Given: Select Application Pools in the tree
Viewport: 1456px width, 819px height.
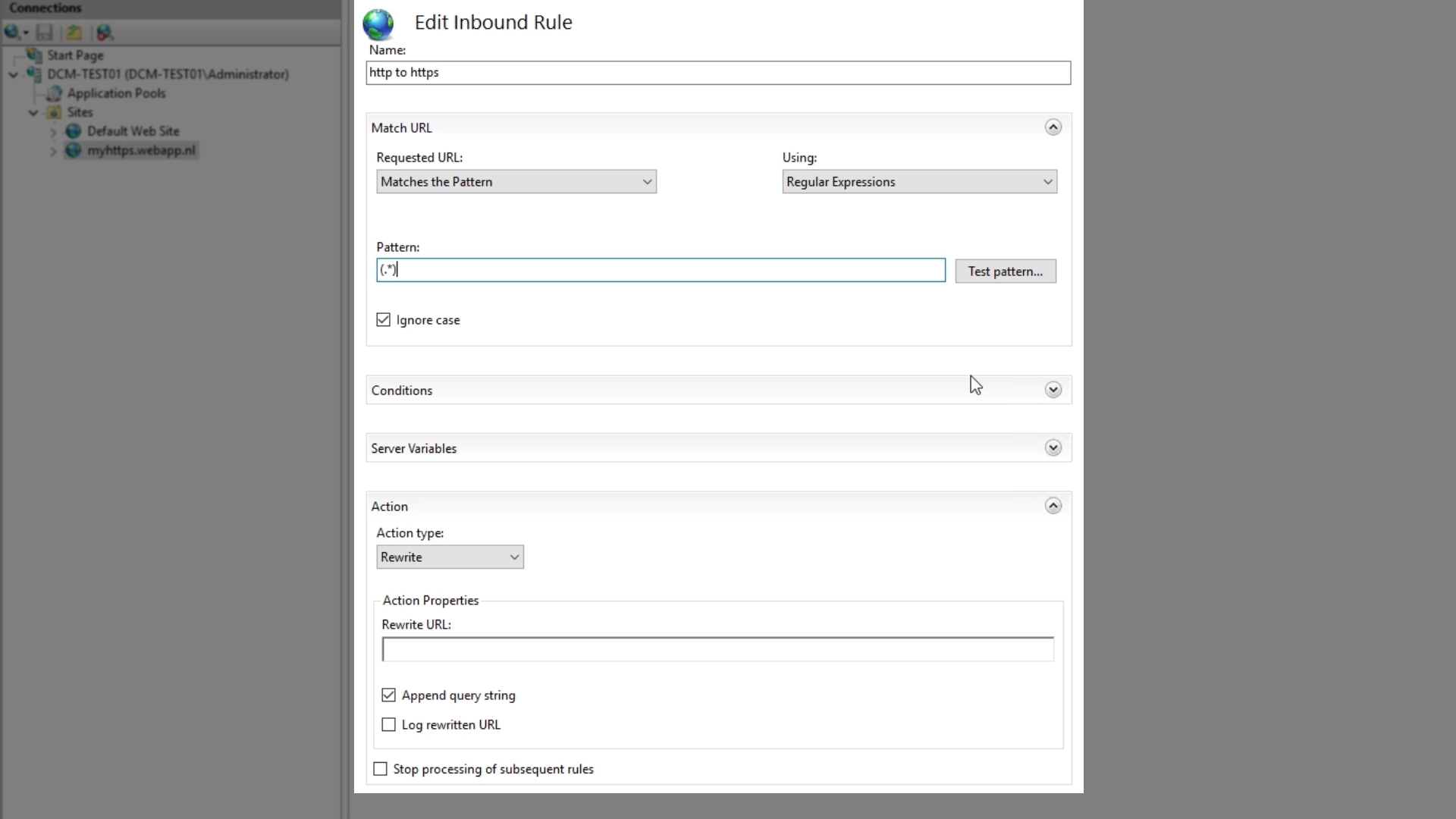Looking at the screenshot, I should 116,93.
